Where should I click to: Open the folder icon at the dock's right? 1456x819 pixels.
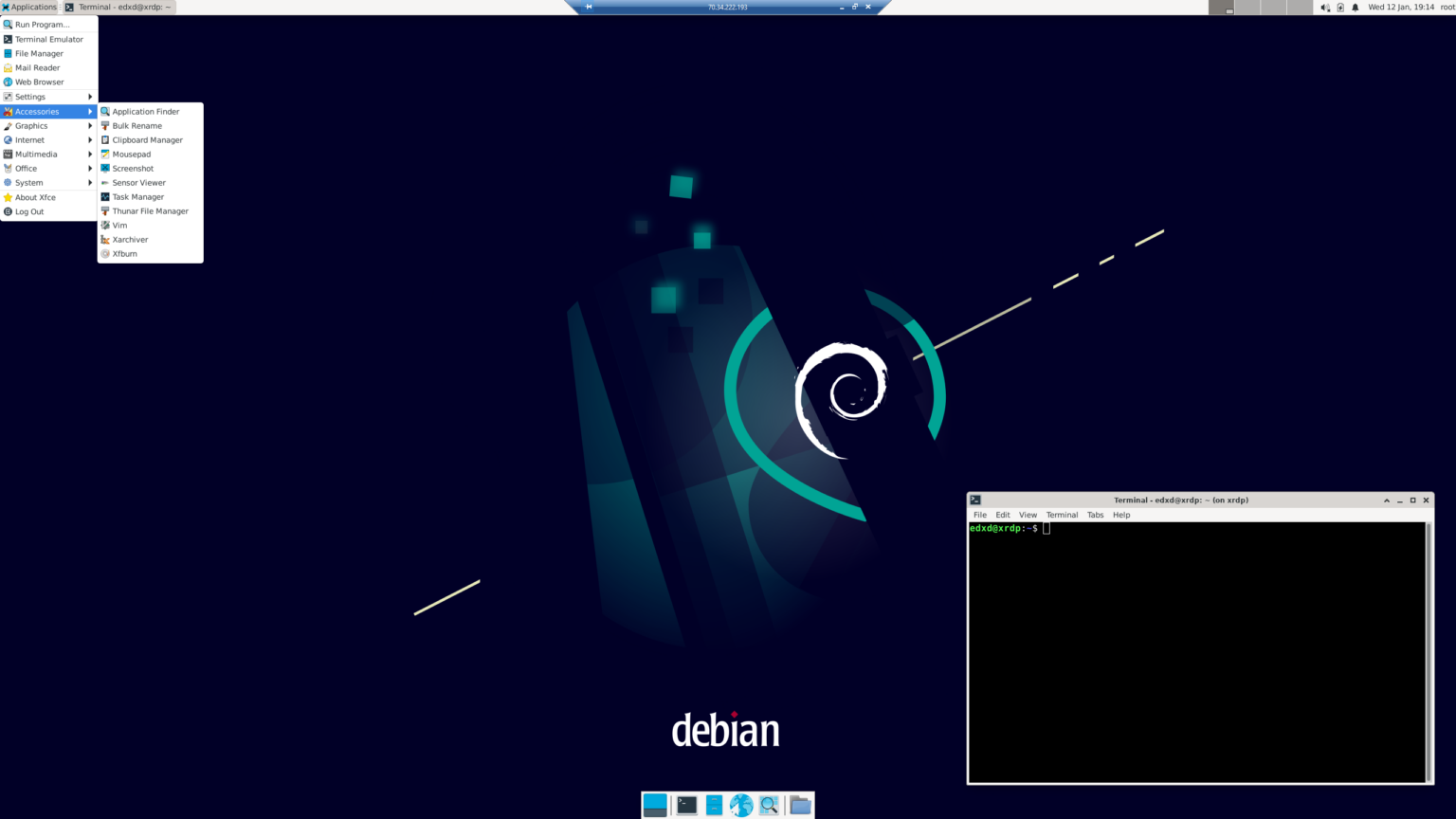point(800,805)
